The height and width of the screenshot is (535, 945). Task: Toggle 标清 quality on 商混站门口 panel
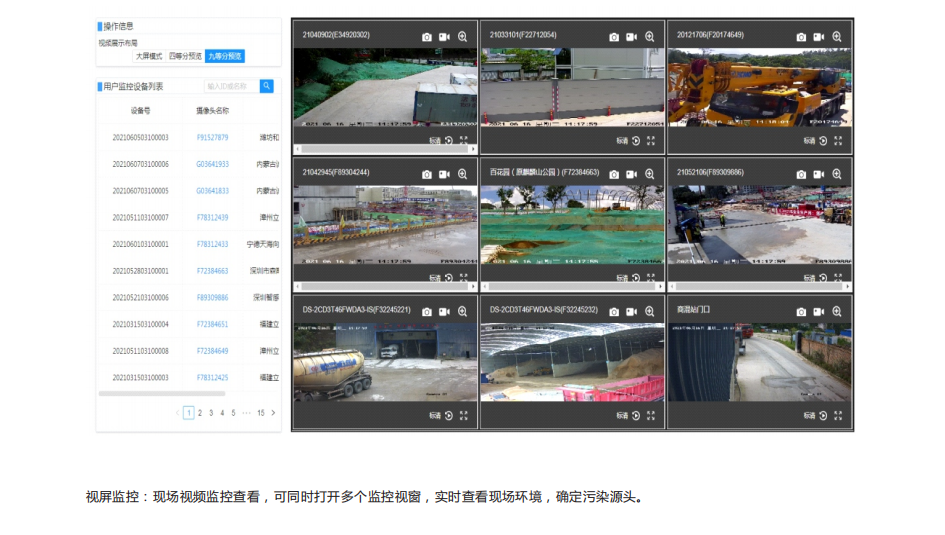(x=809, y=416)
